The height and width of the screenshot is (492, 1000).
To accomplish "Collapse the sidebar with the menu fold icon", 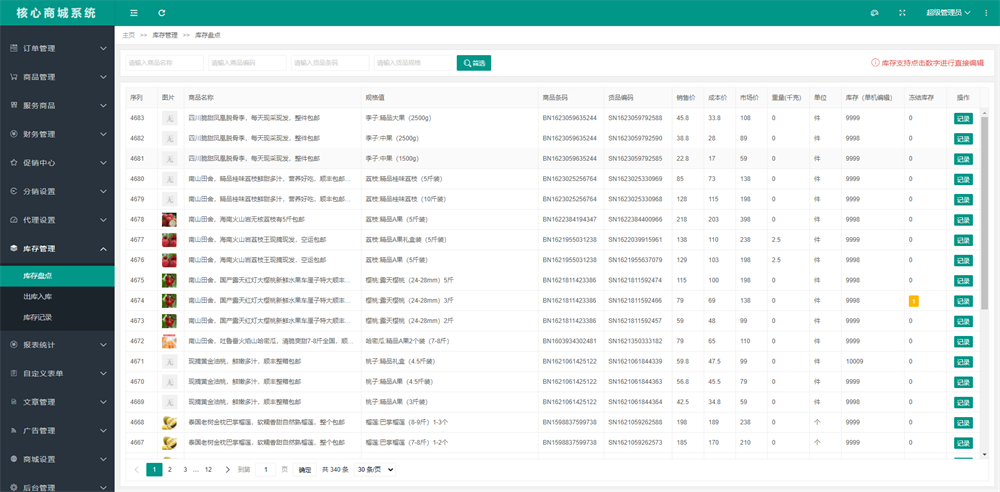I will [134, 13].
